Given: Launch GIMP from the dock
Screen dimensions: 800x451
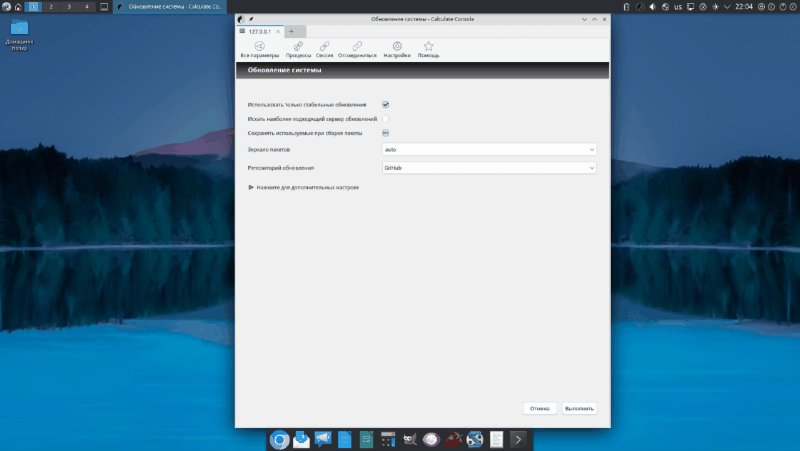Looking at the screenshot, I should tap(410, 439).
